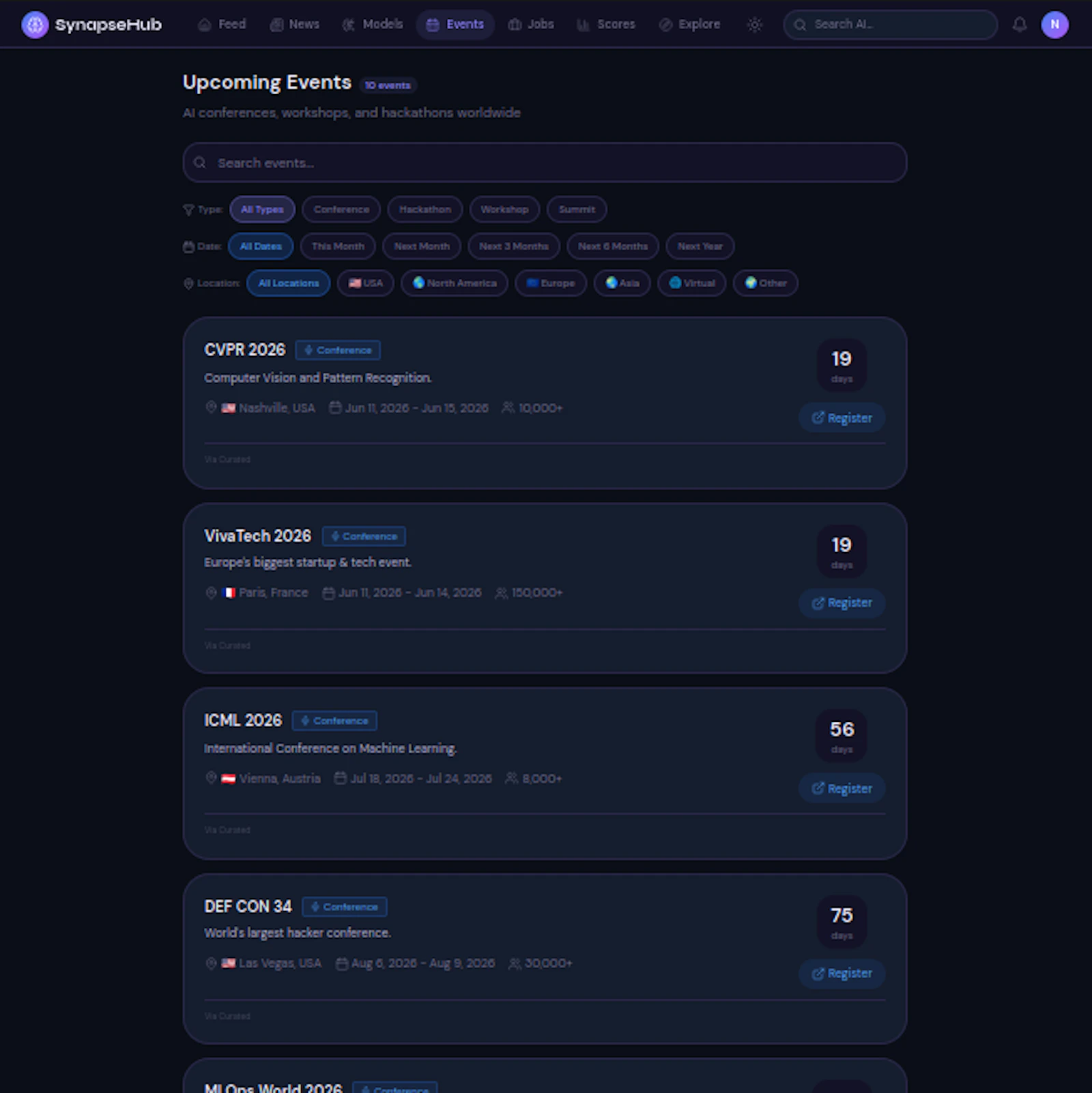The height and width of the screenshot is (1093, 1092).
Task: Filter by Summit type
Action: [x=577, y=209]
